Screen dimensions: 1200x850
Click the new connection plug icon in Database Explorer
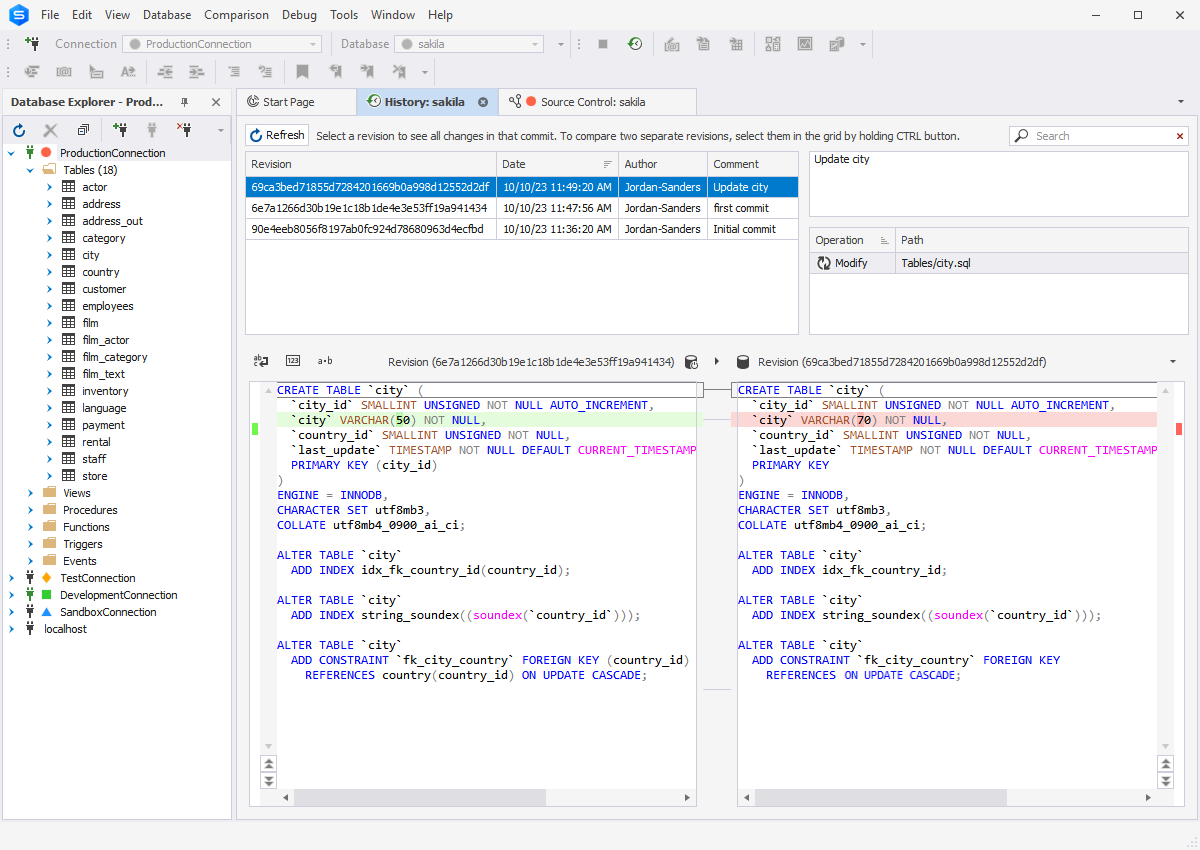coord(121,130)
